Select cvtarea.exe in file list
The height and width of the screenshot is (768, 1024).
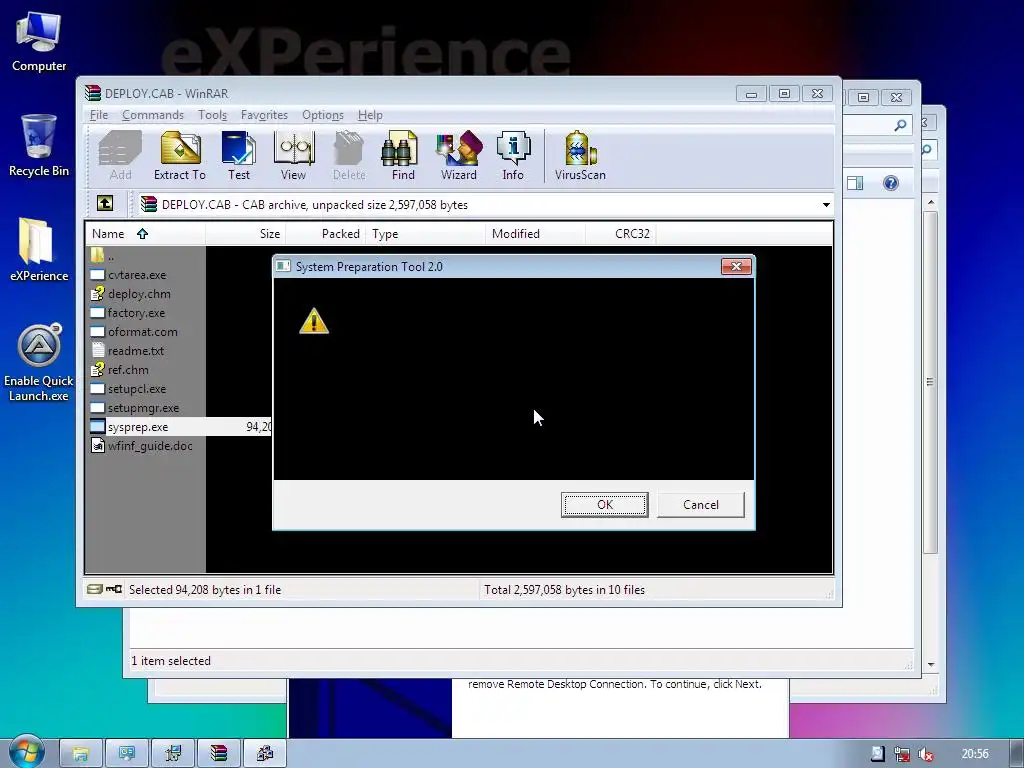coord(136,275)
